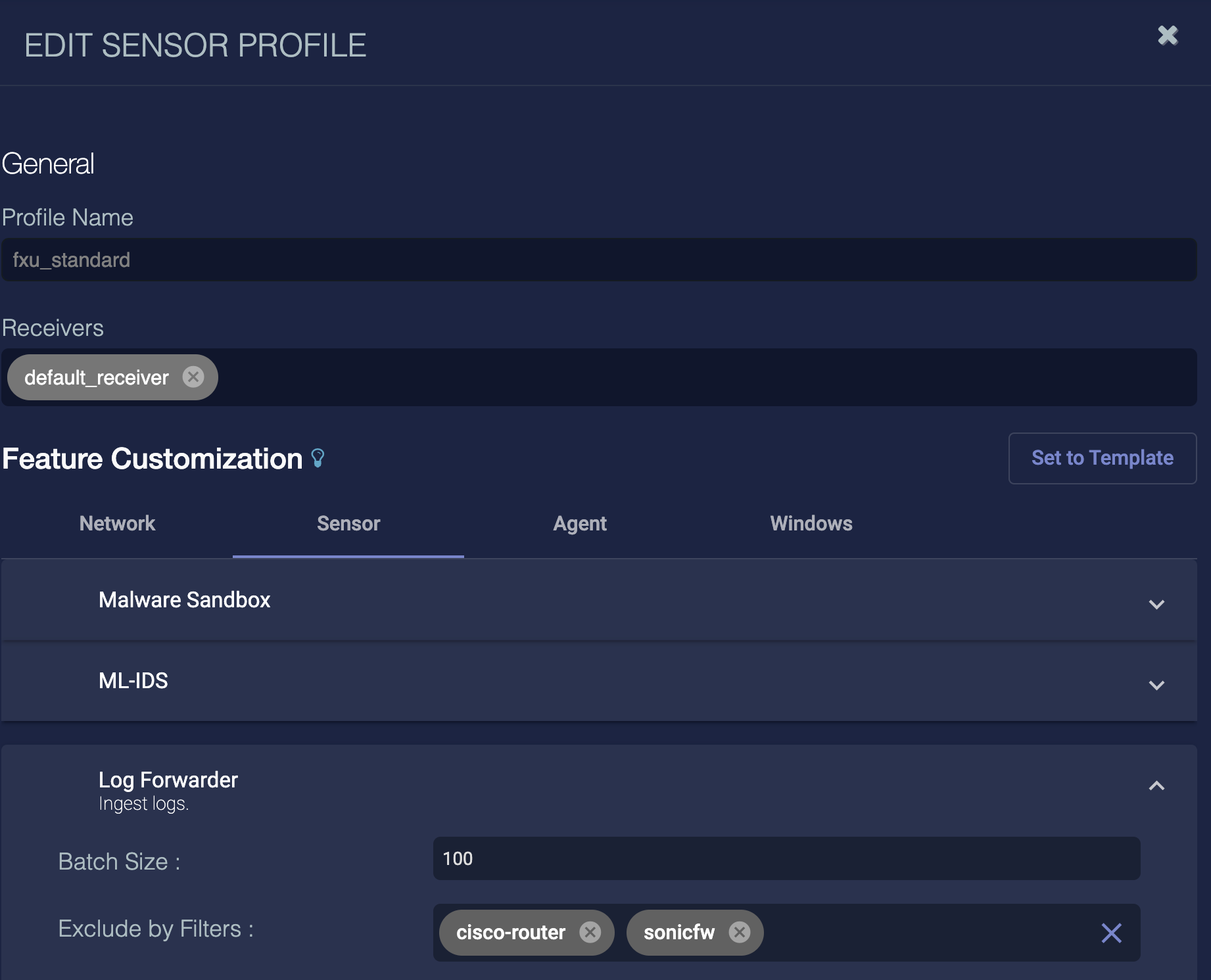Open the Agent tab
This screenshot has height=980, width=1211.
click(x=580, y=524)
